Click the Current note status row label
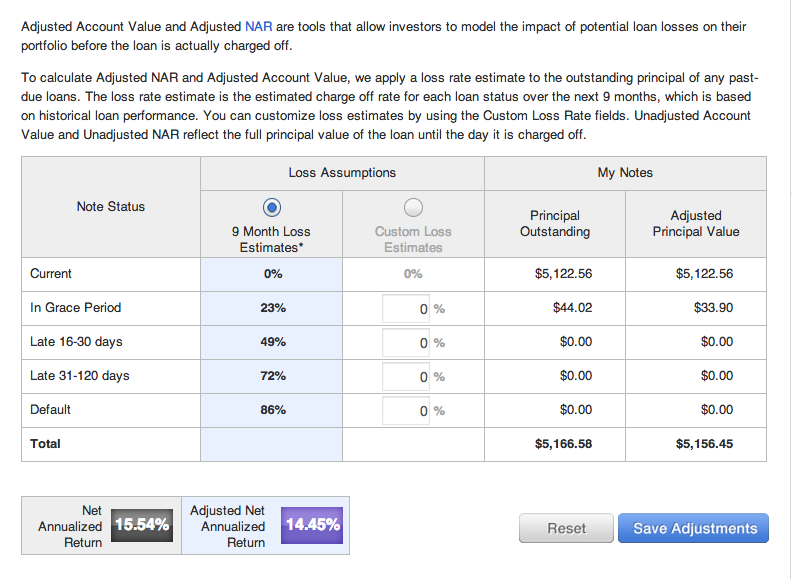 point(51,274)
